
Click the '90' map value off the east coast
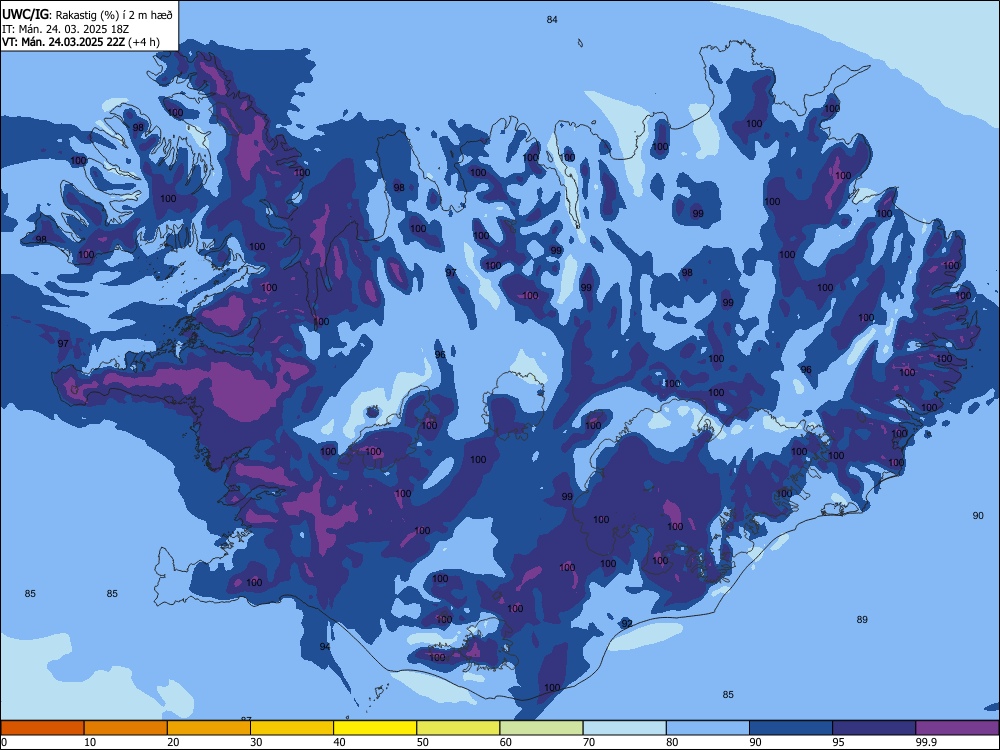(x=978, y=515)
